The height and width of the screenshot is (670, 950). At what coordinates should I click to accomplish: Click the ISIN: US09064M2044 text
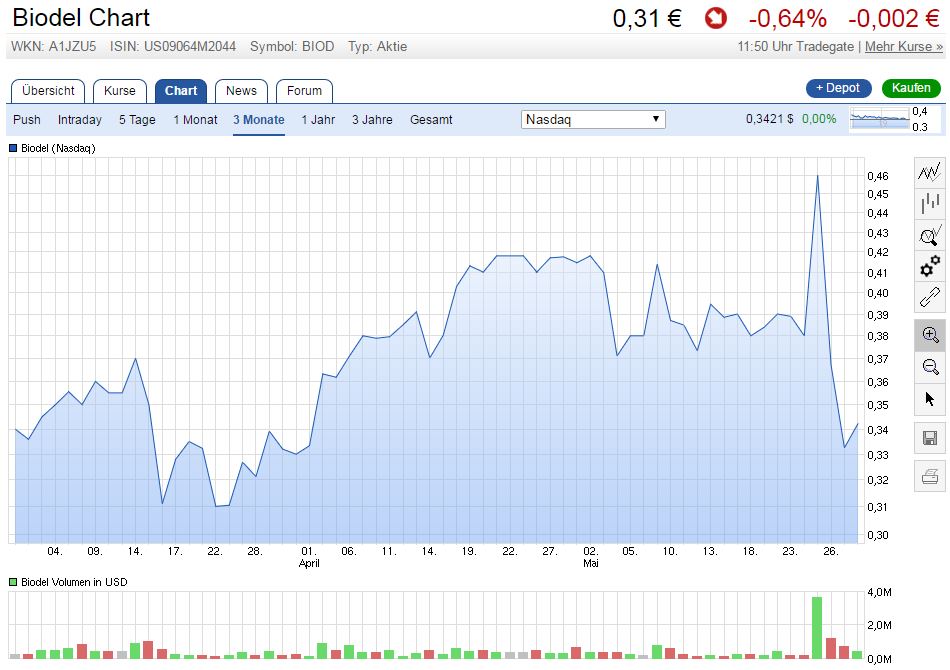click(173, 47)
